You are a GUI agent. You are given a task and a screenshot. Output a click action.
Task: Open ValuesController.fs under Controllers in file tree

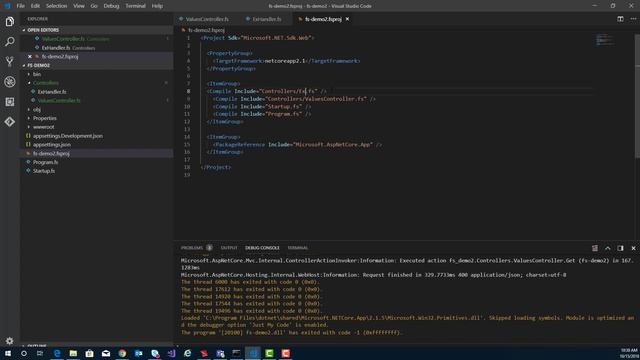click(x=59, y=100)
